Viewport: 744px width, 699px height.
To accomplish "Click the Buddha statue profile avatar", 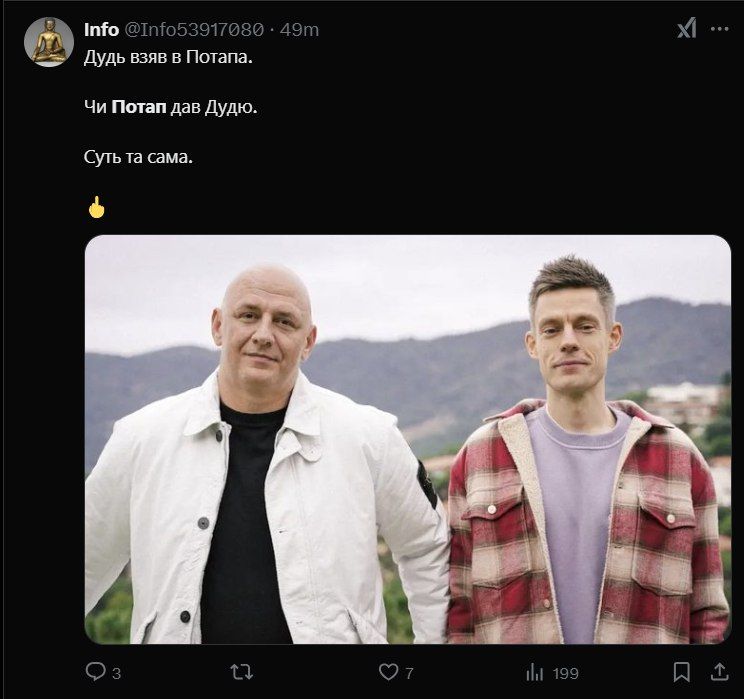I will [48, 42].
